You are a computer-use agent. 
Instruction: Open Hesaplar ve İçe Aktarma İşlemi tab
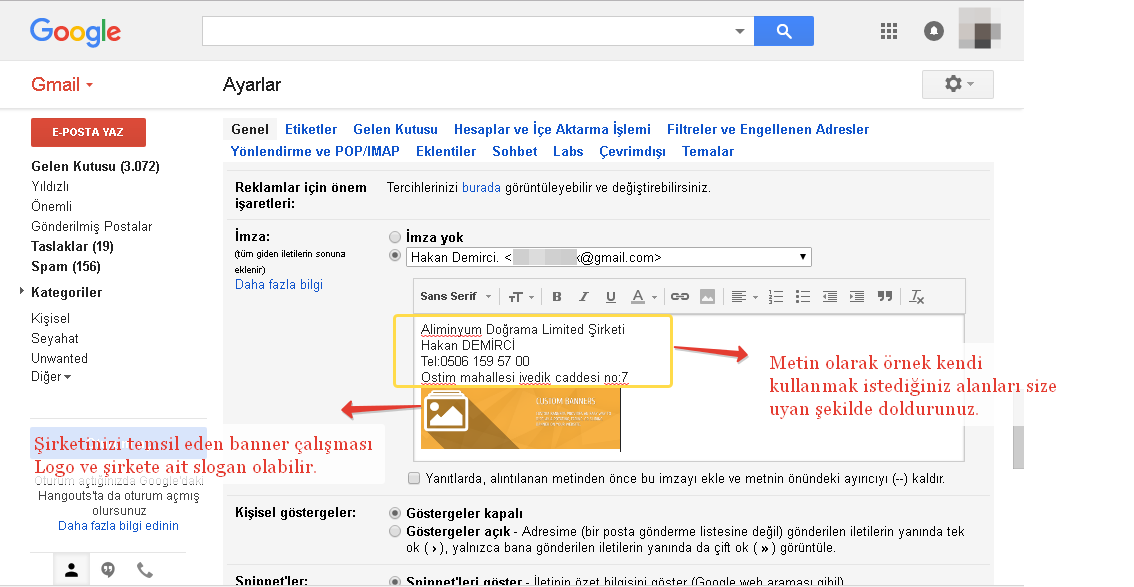pos(553,129)
